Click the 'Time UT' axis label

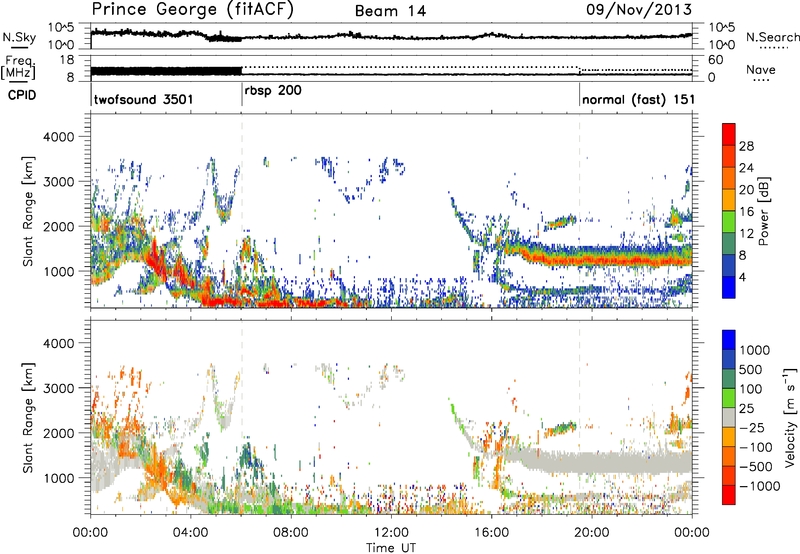[x=391, y=548]
